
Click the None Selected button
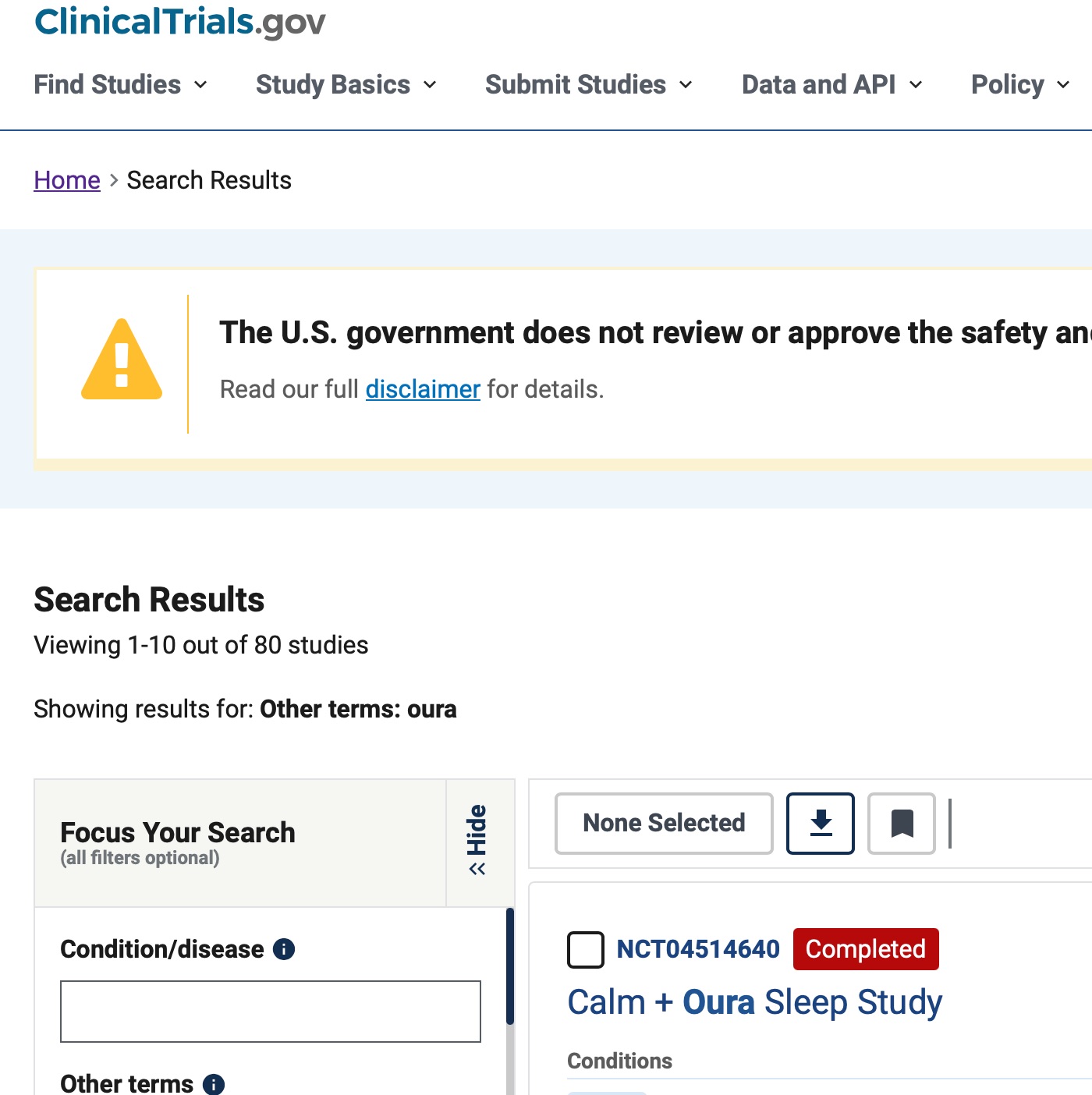[x=664, y=823]
